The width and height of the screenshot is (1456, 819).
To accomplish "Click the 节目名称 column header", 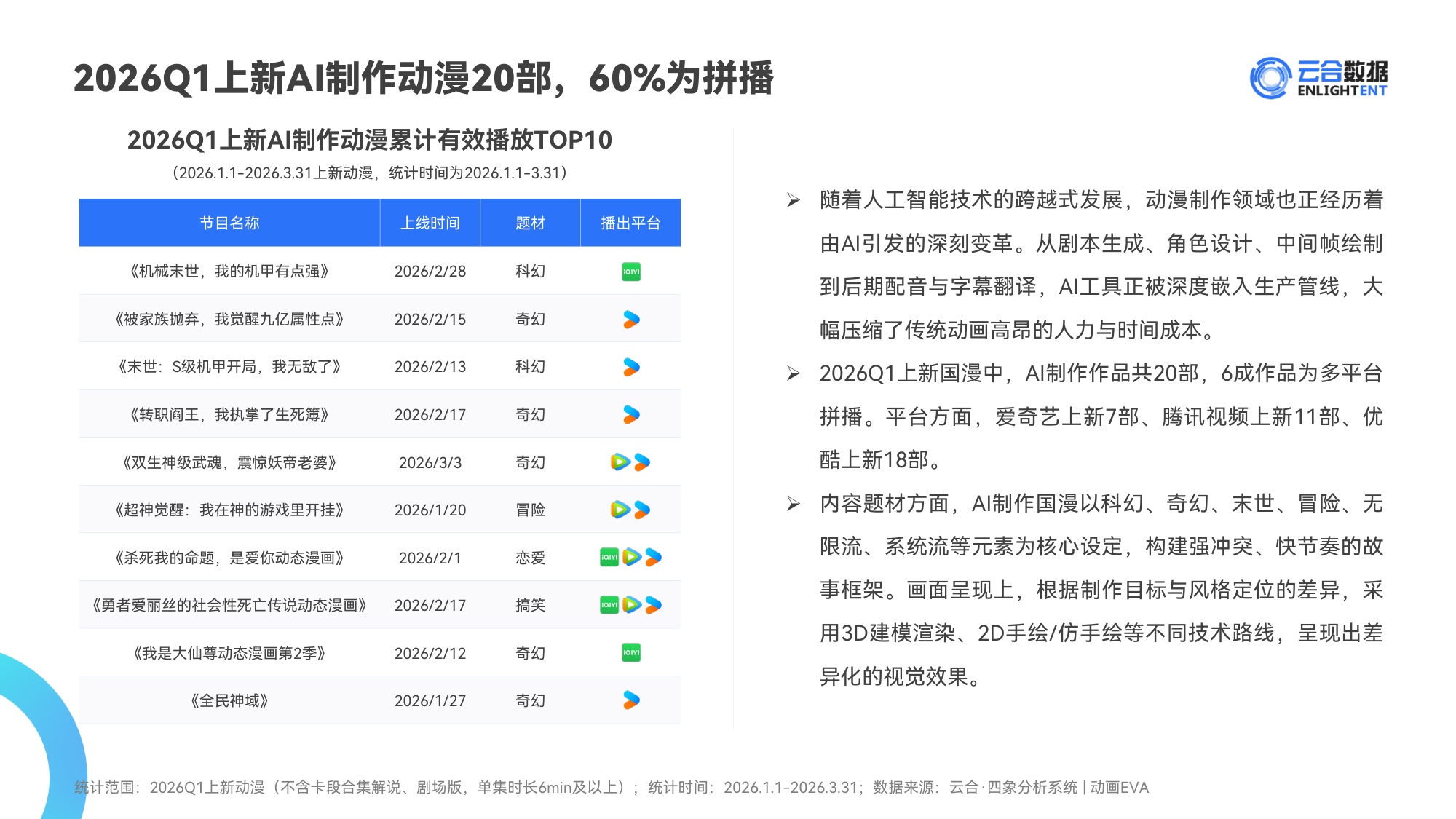I will click(229, 223).
